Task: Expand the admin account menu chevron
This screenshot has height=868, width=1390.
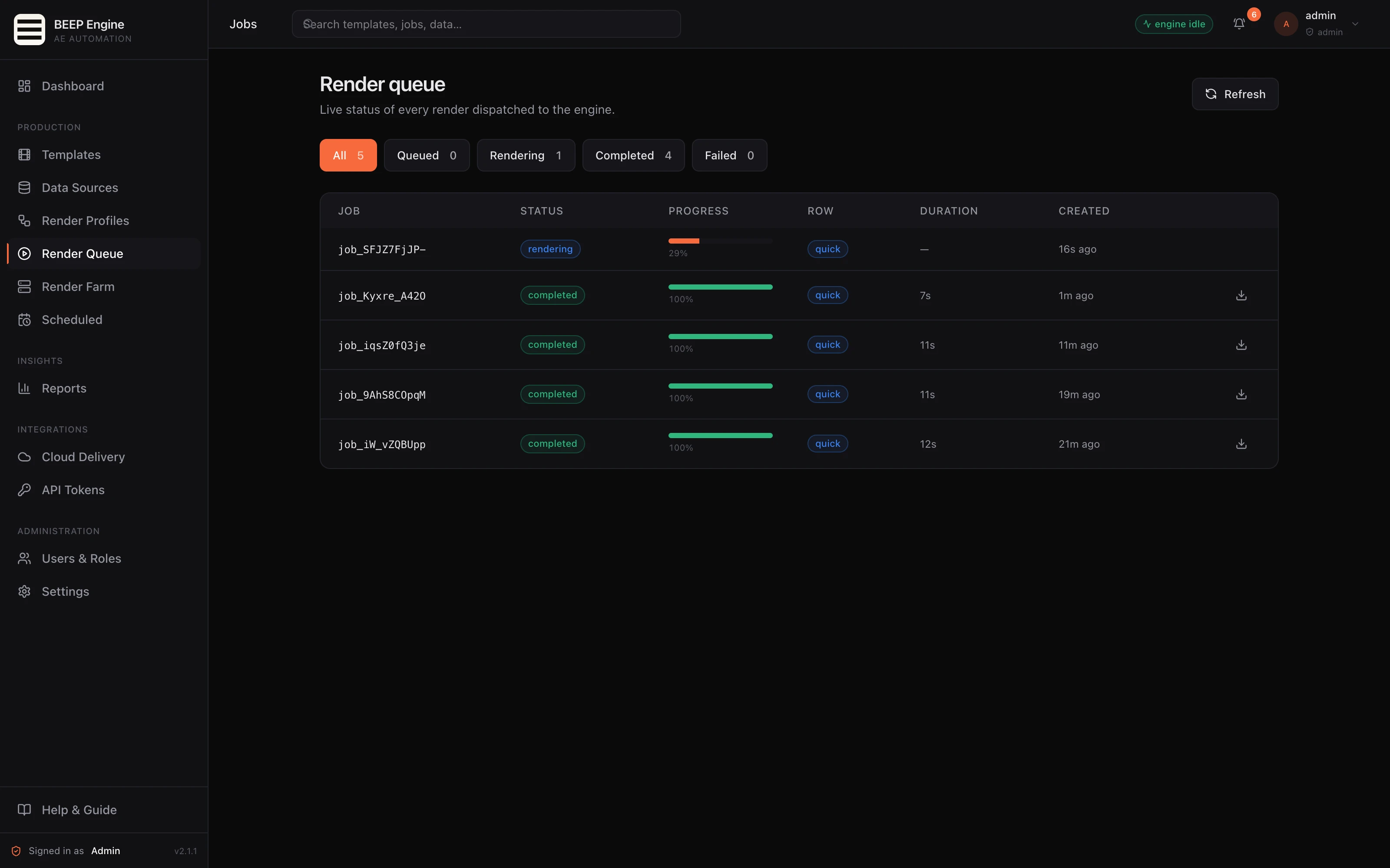Action: click(x=1355, y=24)
